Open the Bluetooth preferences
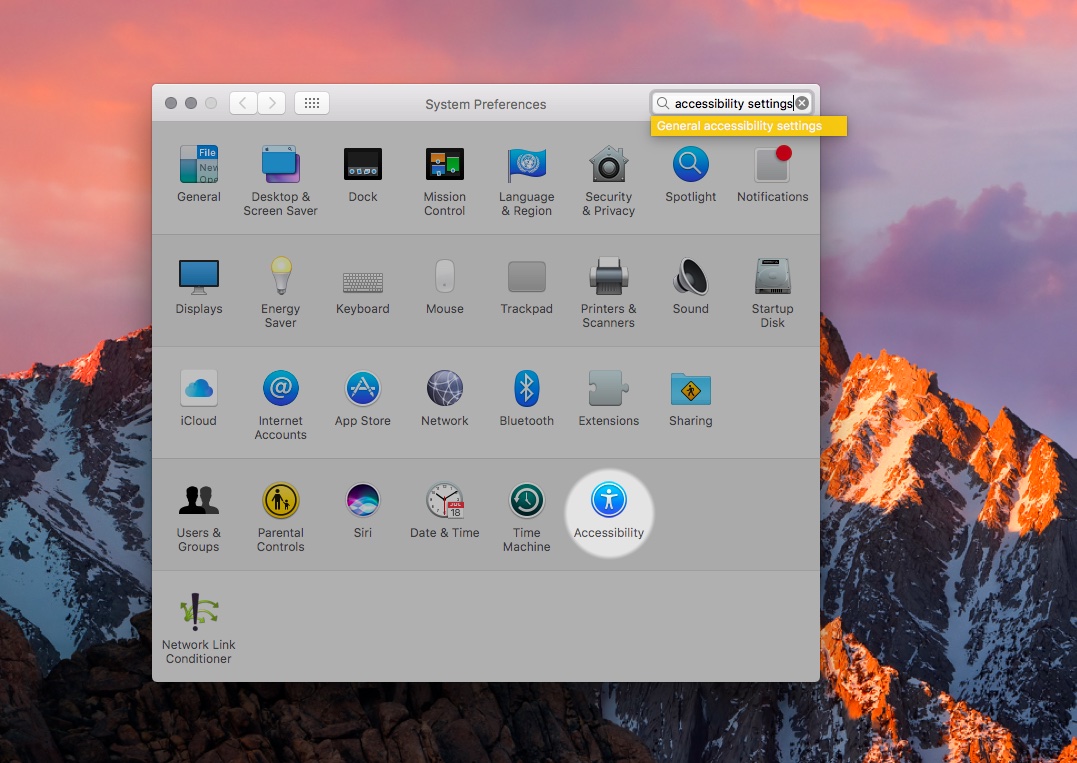Screen dimensions: 1077x763 tap(526, 389)
